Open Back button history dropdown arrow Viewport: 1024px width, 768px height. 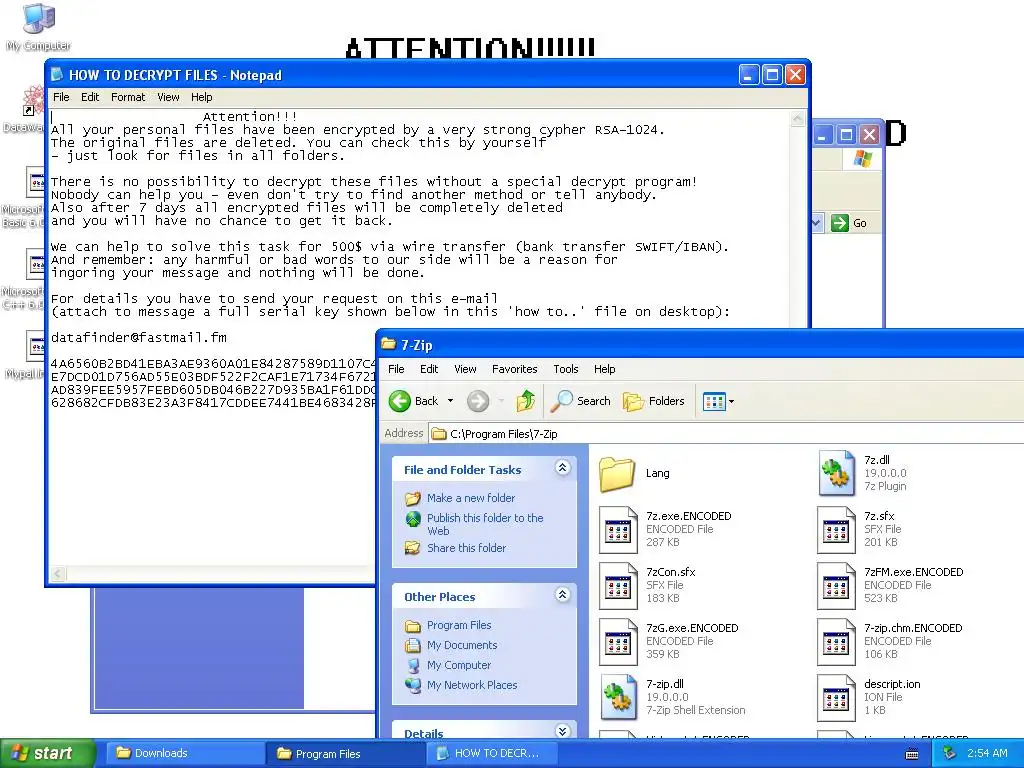(450, 401)
